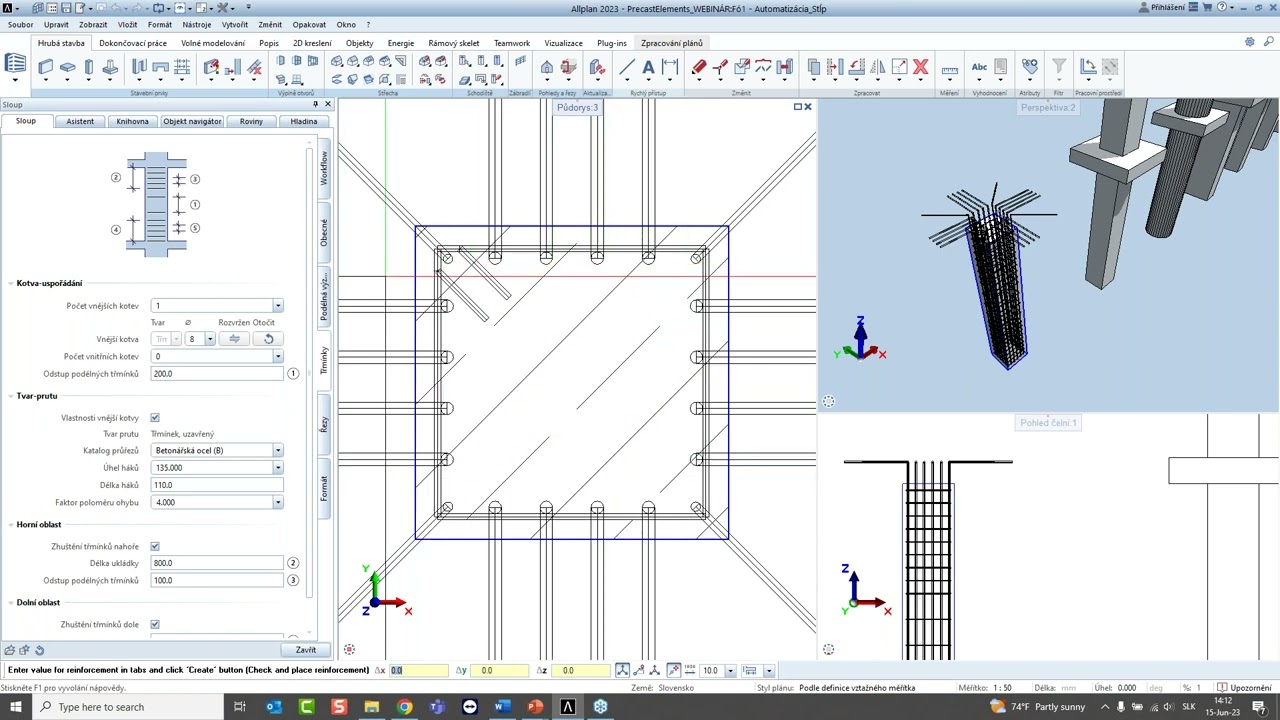This screenshot has height=720, width=1280.
Task: Open Allplan from the Windows taskbar
Action: click(568, 707)
